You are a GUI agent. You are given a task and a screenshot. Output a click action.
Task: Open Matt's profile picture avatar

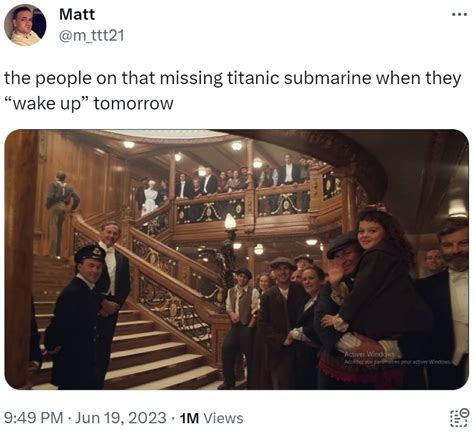click(25, 25)
